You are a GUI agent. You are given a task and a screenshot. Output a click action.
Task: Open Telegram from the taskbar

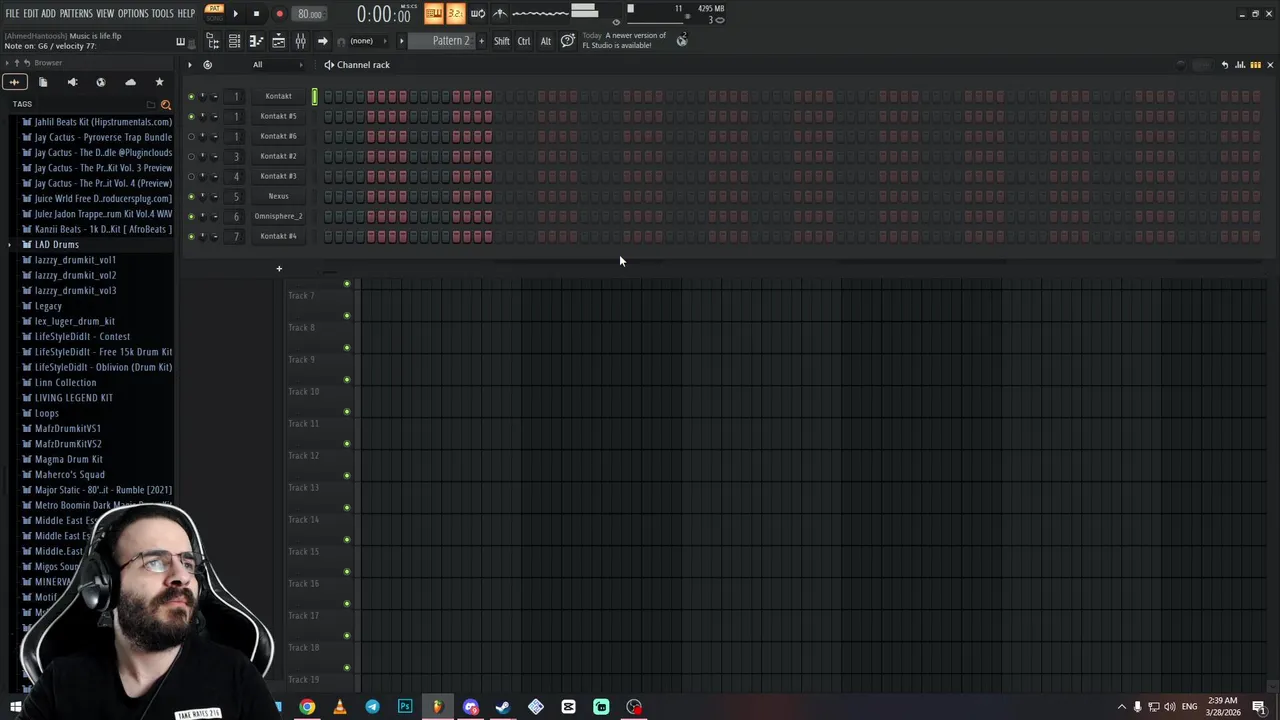point(372,707)
